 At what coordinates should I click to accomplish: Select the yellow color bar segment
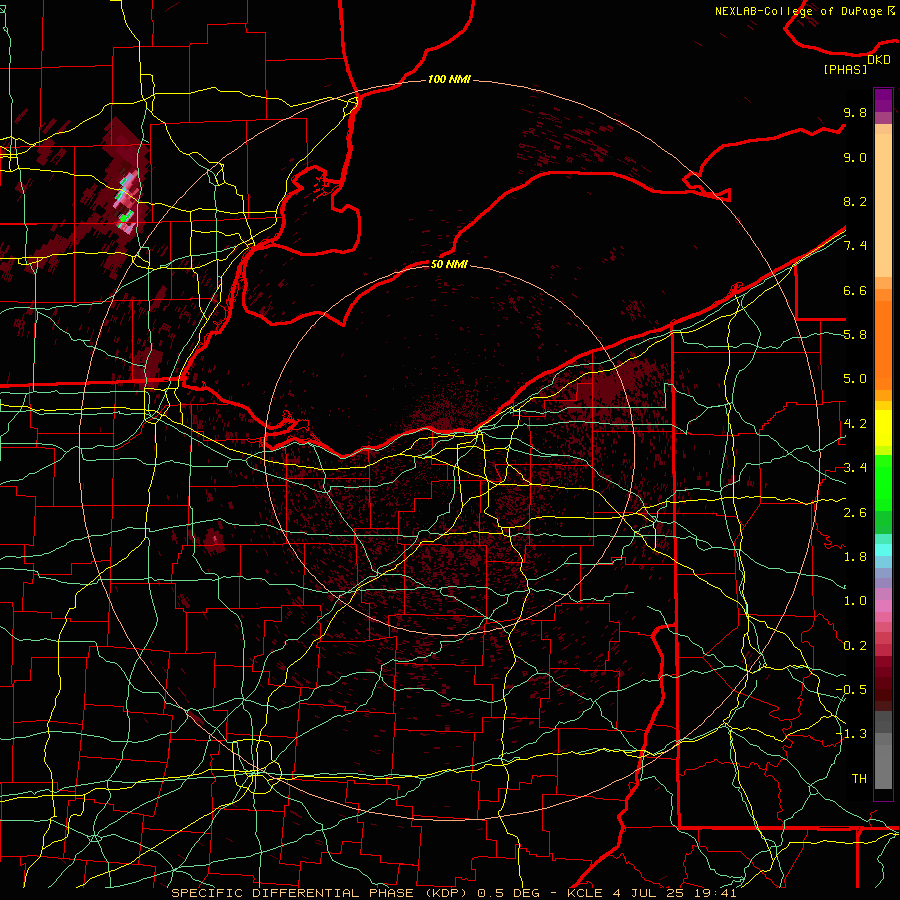[883, 428]
